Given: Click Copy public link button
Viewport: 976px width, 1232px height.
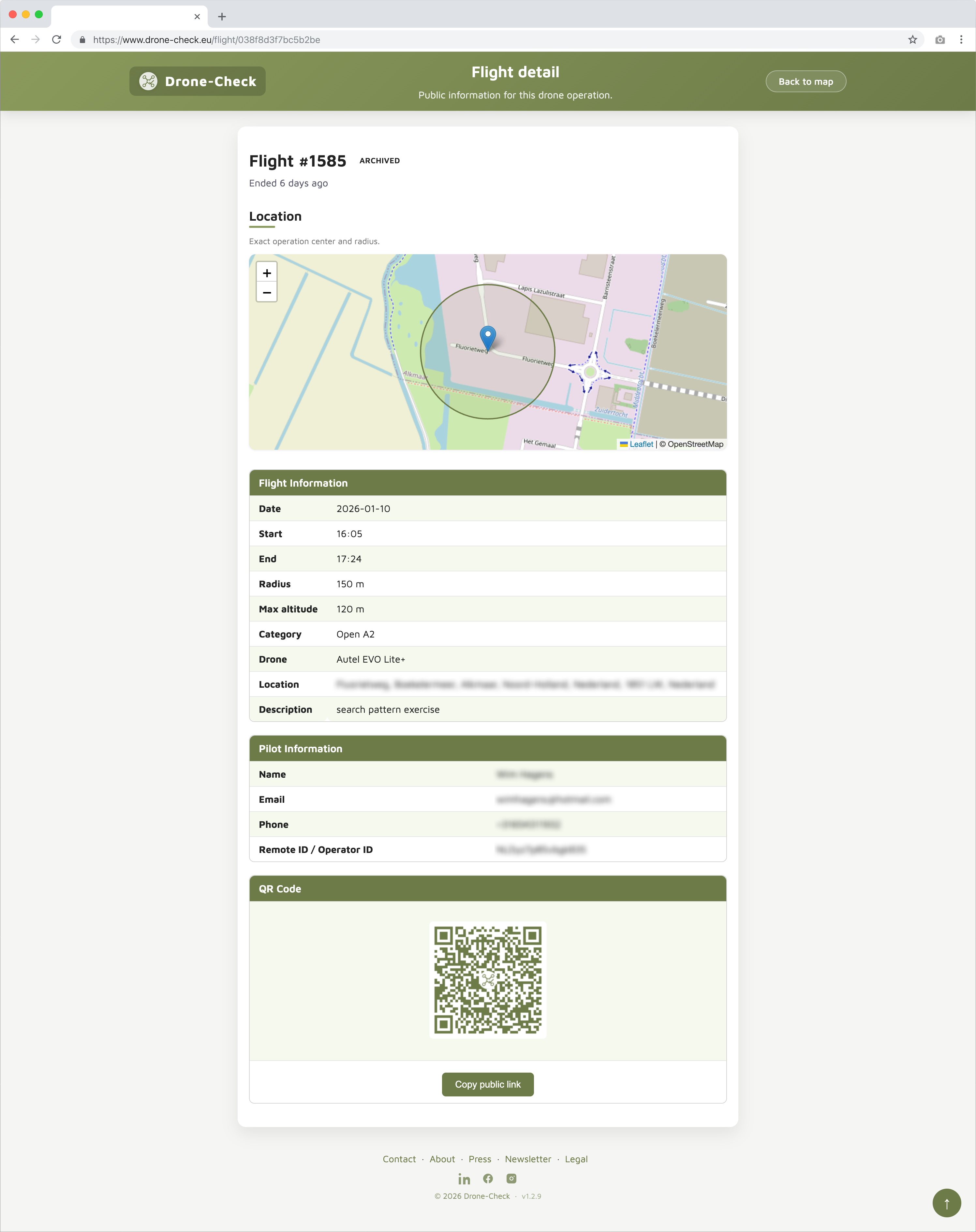Looking at the screenshot, I should pos(487,1084).
